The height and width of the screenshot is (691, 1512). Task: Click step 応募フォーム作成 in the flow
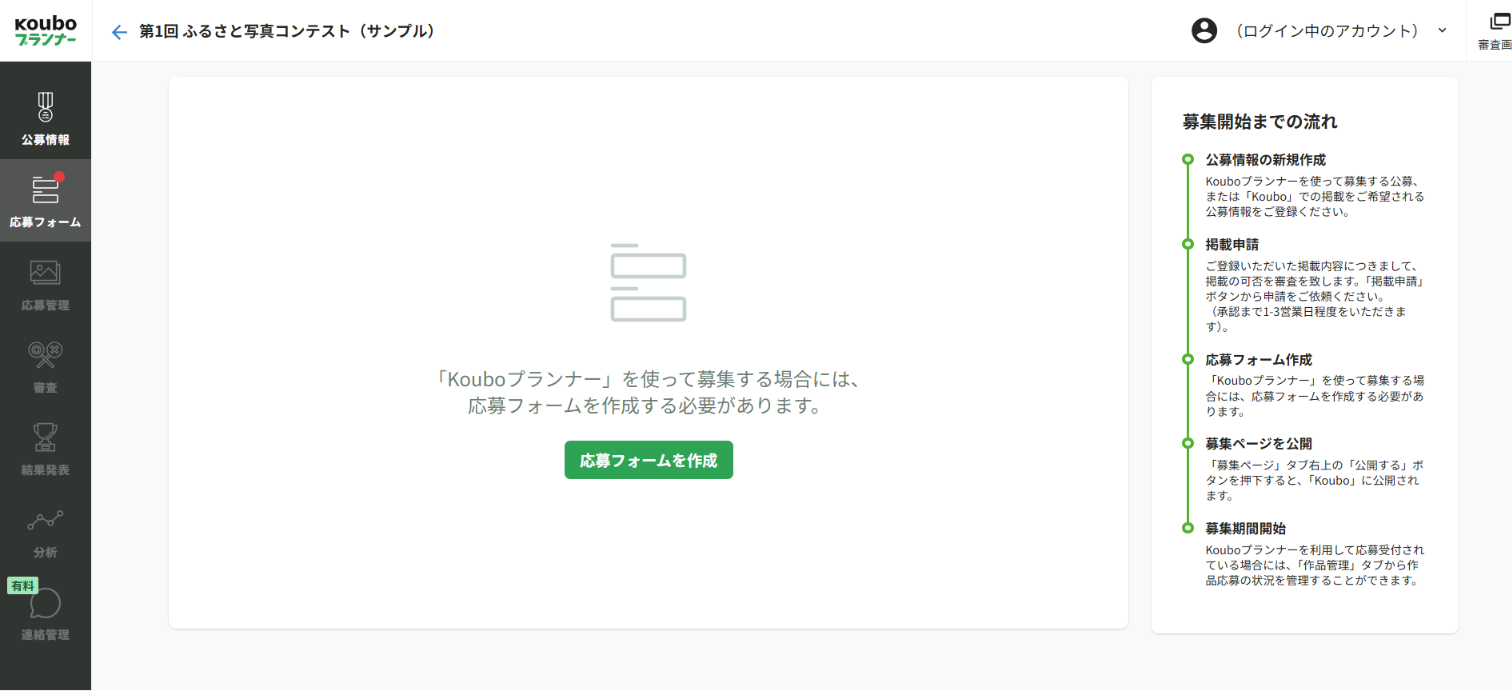click(x=1258, y=359)
